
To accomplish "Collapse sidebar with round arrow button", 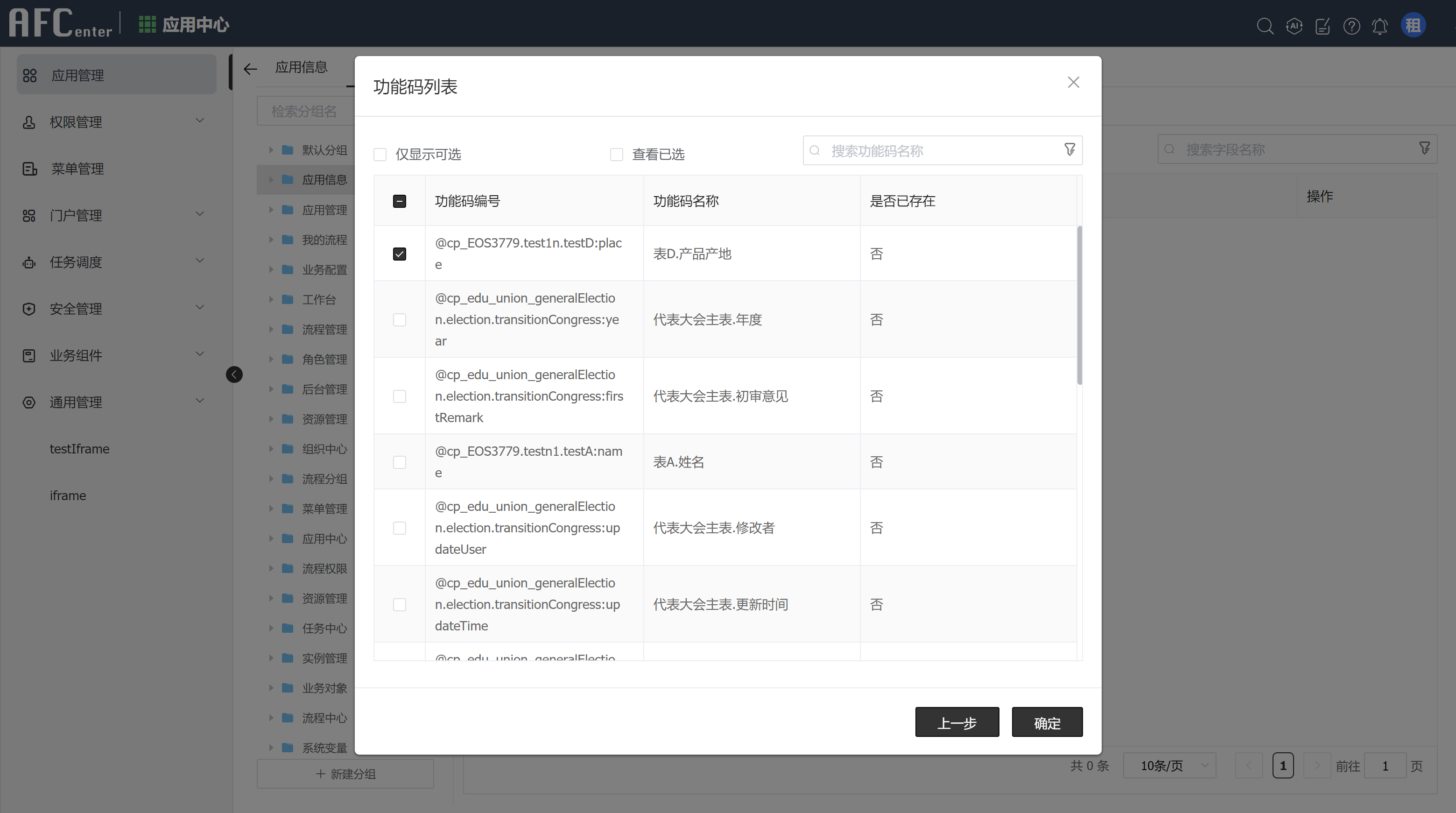I will point(234,374).
